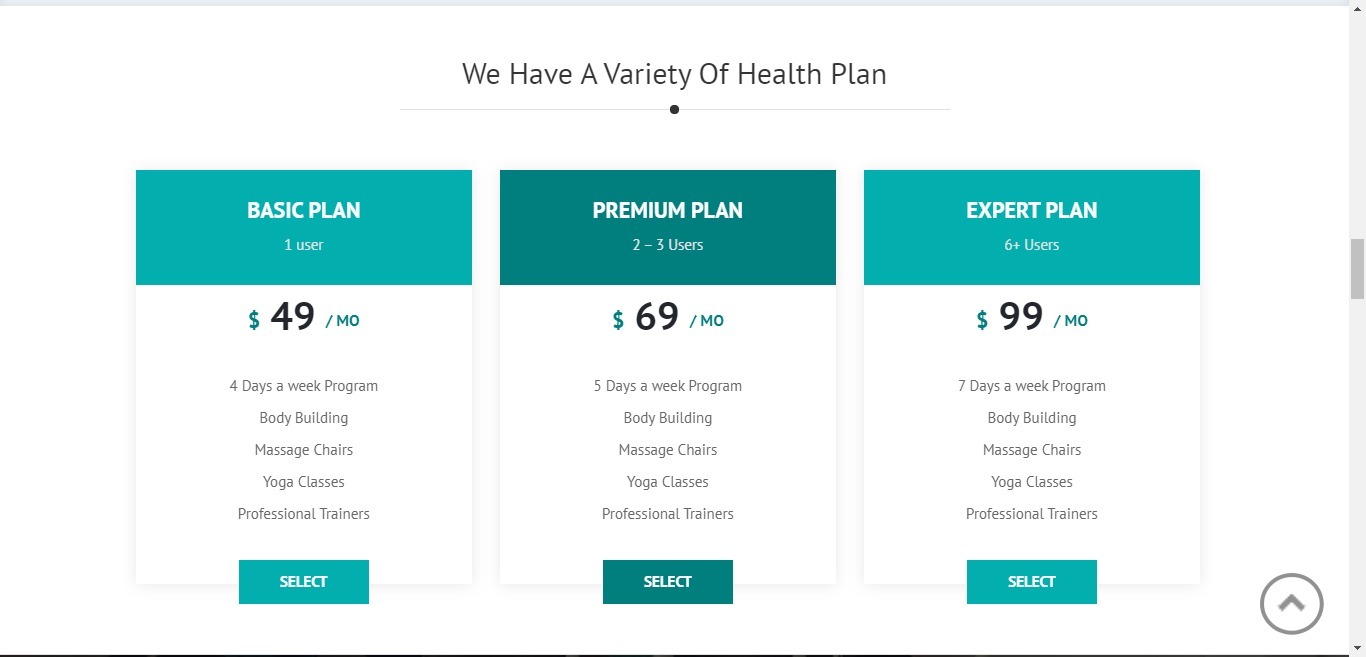Click Massage Chairs in the Premium Plan
This screenshot has height=657, width=1366.
click(668, 450)
